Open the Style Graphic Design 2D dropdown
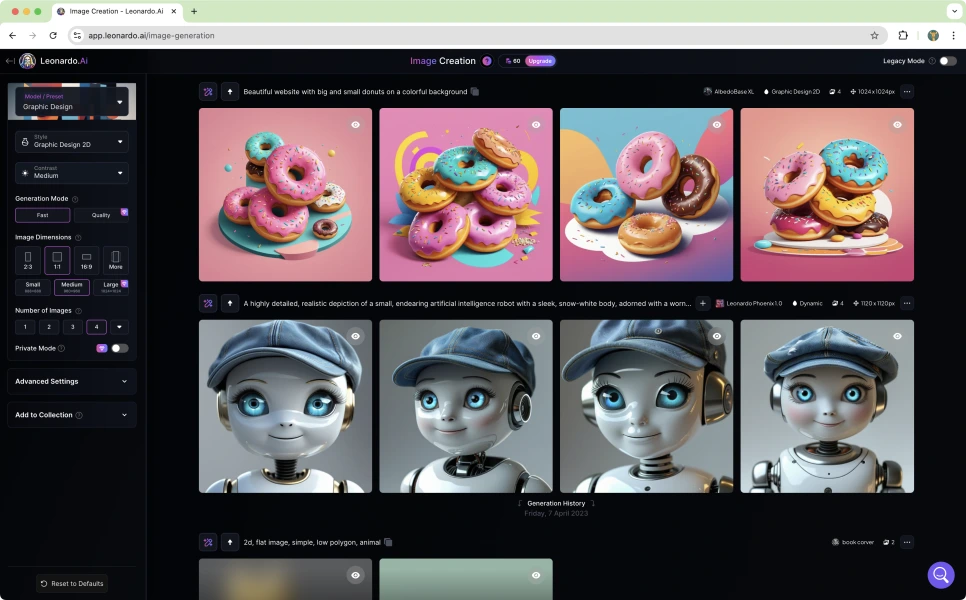 coord(71,142)
